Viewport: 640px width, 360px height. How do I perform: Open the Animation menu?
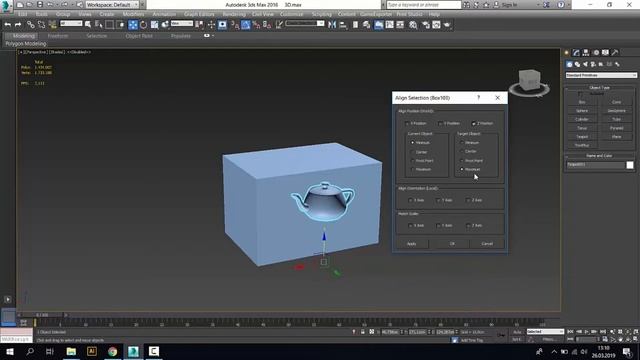click(164, 14)
